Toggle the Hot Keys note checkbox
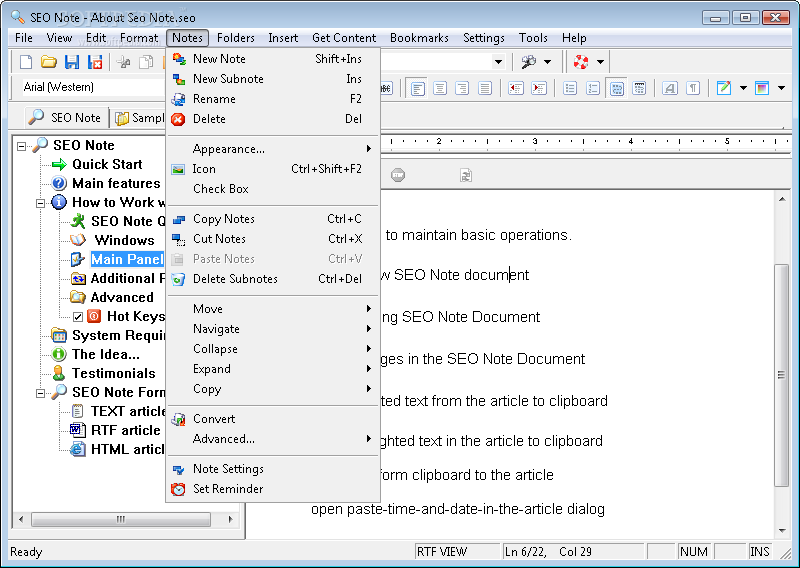The image size is (800, 568). (x=78, y=317)
